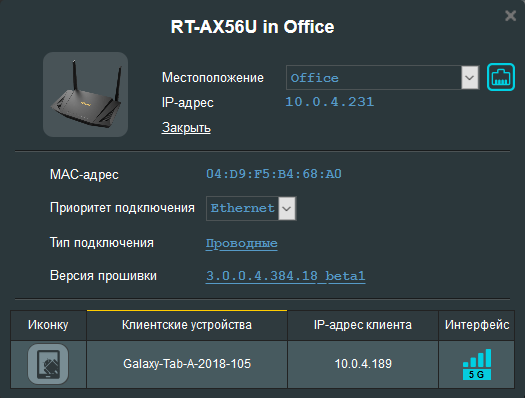Select the Galaxy-Tab-A-2018-105 client name
Viewport: 525px width, 398px height.
(x=187, y=364)
